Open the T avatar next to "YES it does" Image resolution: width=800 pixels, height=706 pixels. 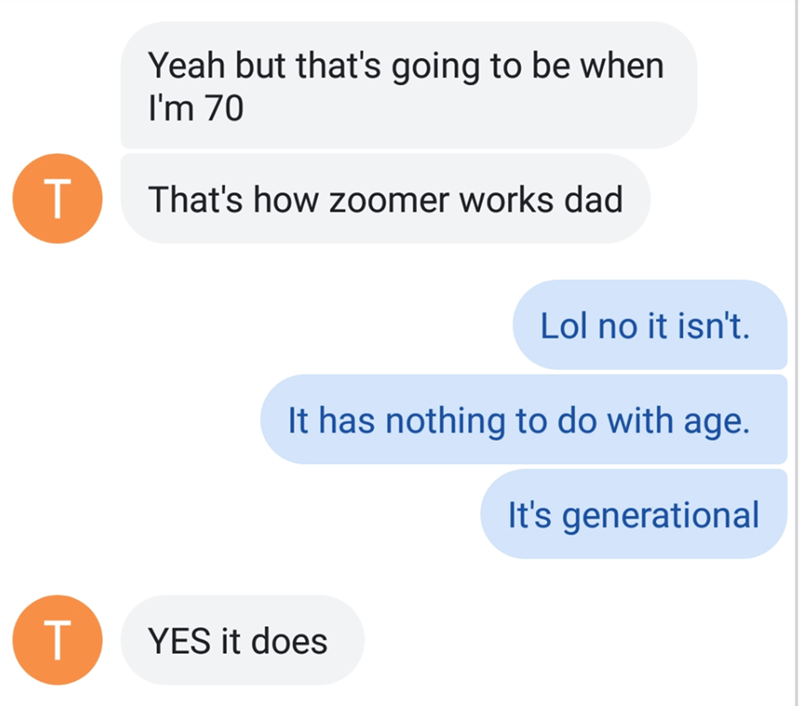[58, 640]
